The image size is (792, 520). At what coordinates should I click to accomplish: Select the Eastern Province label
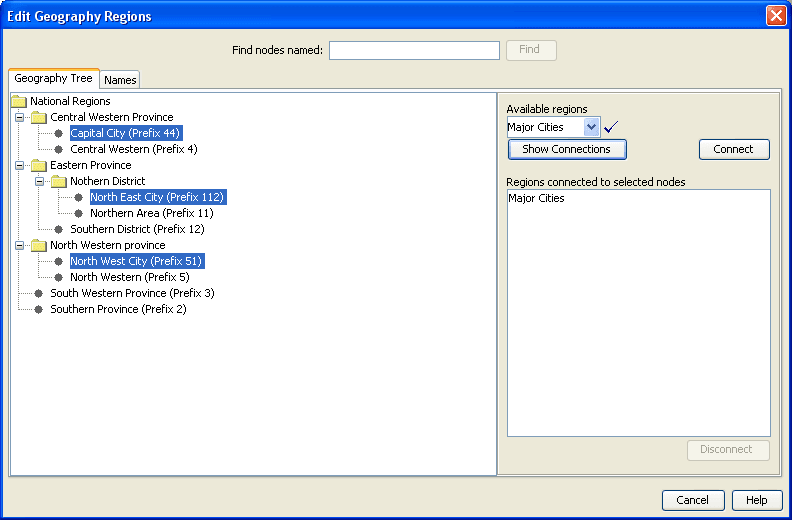coord(91,165)
